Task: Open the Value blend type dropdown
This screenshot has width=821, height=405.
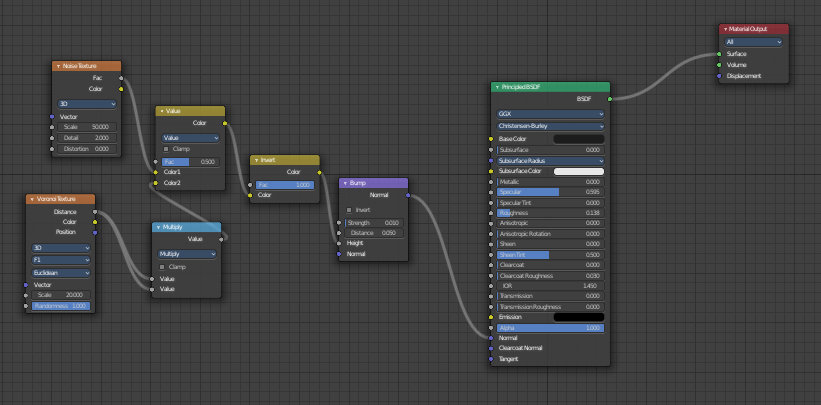Action: coord(191,138)
